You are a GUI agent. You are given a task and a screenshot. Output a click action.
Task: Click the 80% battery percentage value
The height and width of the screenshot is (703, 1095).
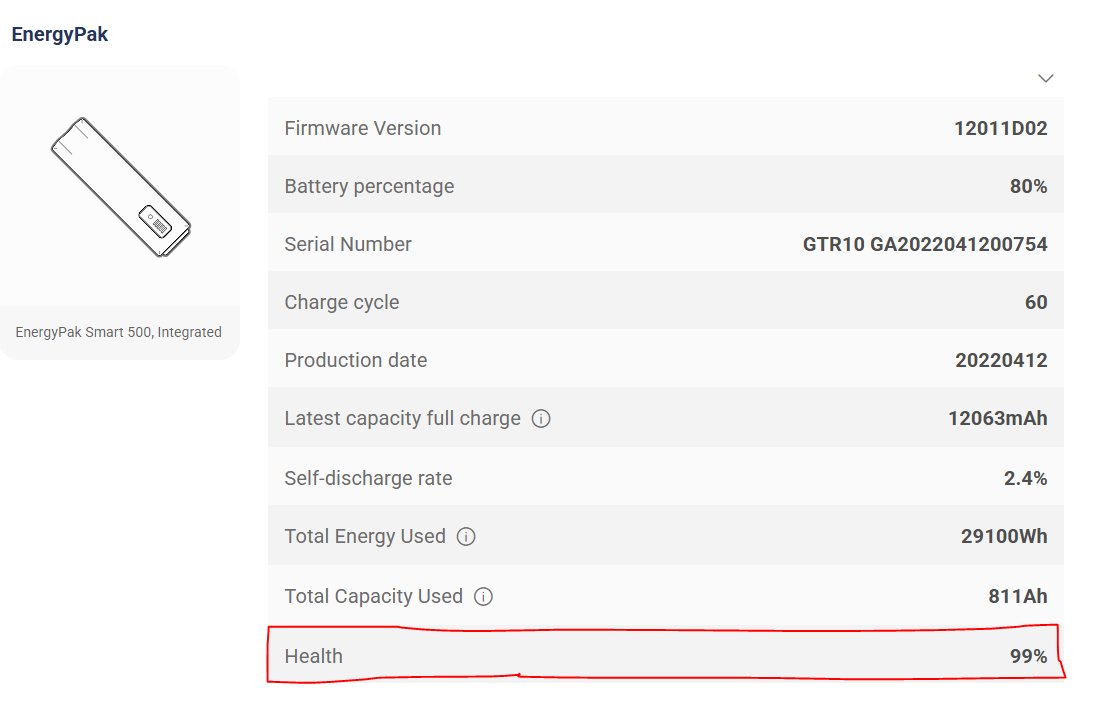point(1028,186)
